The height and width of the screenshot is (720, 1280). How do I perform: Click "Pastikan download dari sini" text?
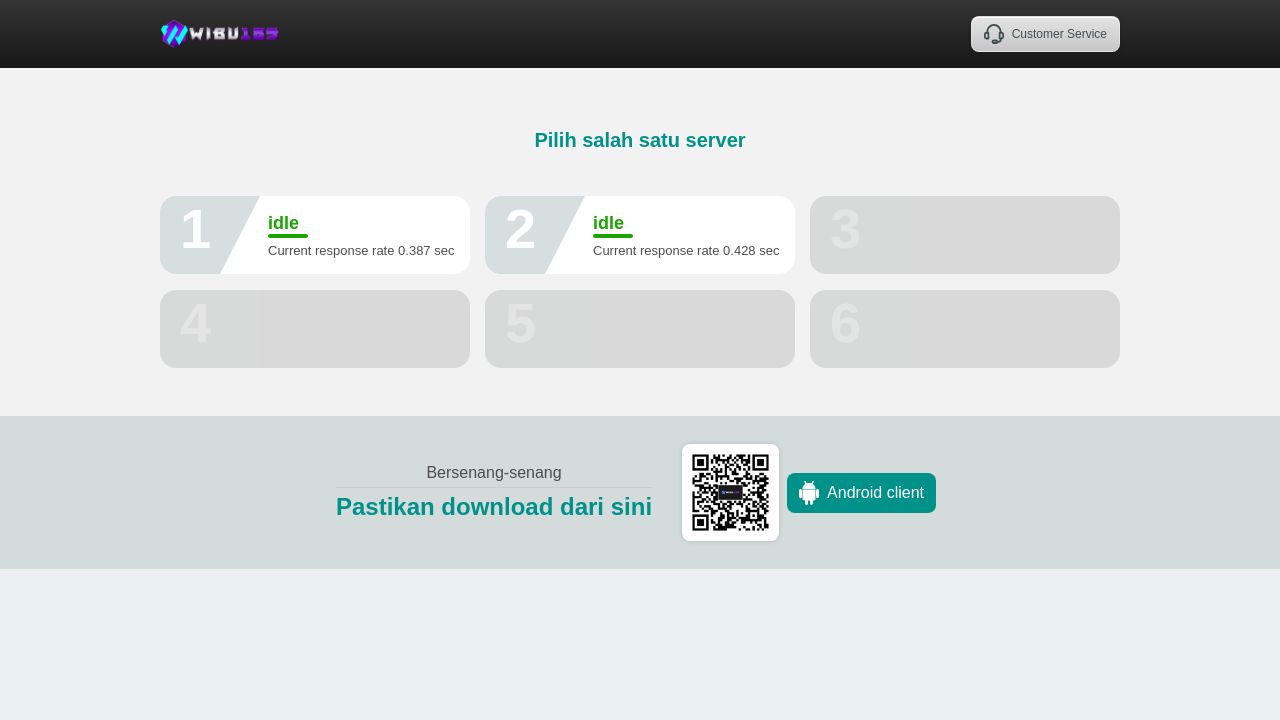click(x=494, y=507)
